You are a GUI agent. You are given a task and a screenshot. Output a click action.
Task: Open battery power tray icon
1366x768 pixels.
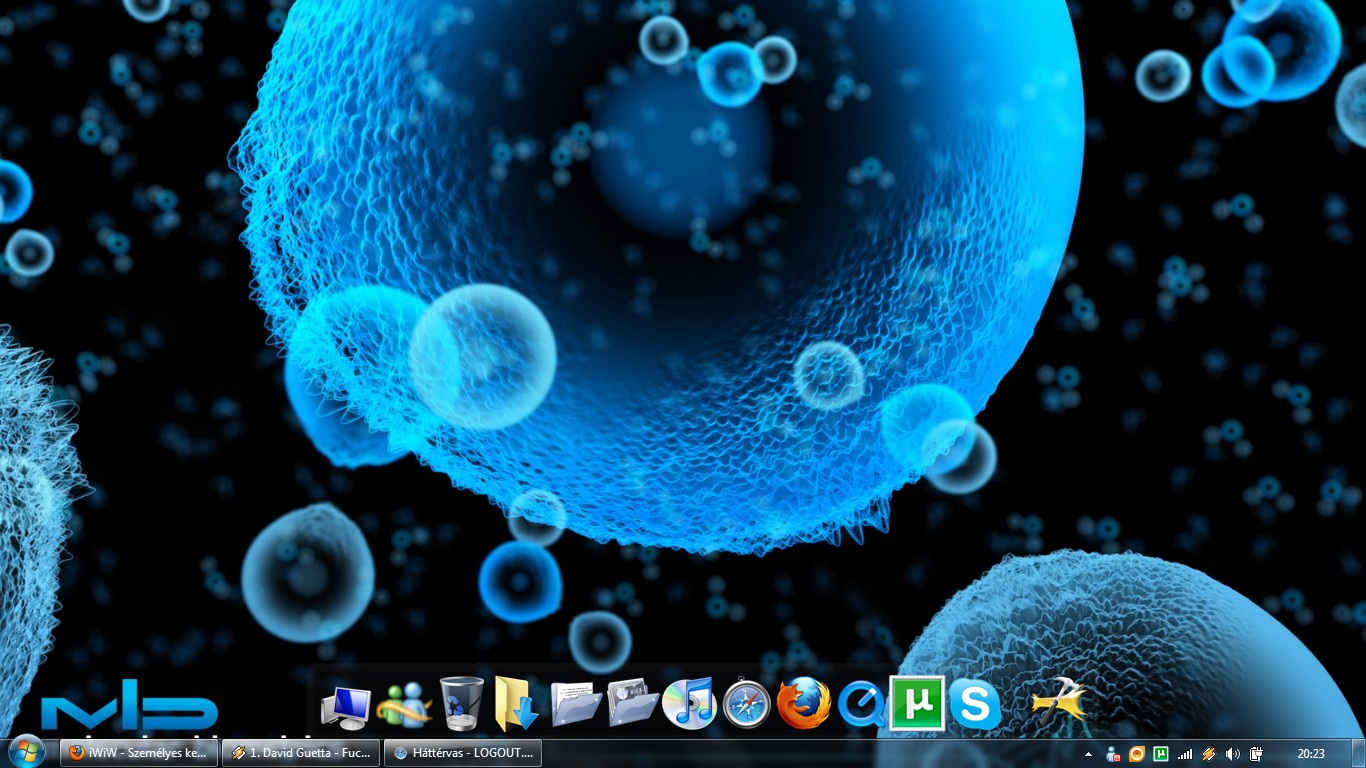coord(1256,754)
